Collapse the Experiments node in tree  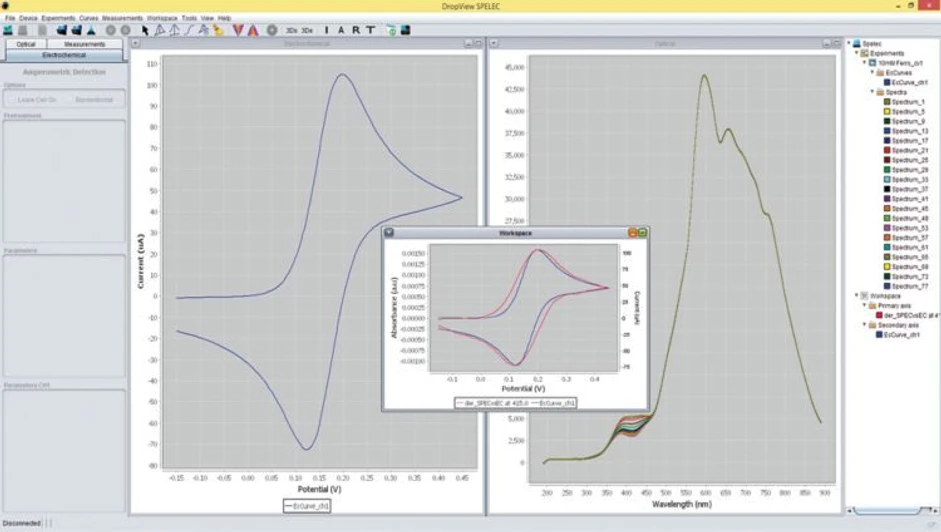coord(857,53)
